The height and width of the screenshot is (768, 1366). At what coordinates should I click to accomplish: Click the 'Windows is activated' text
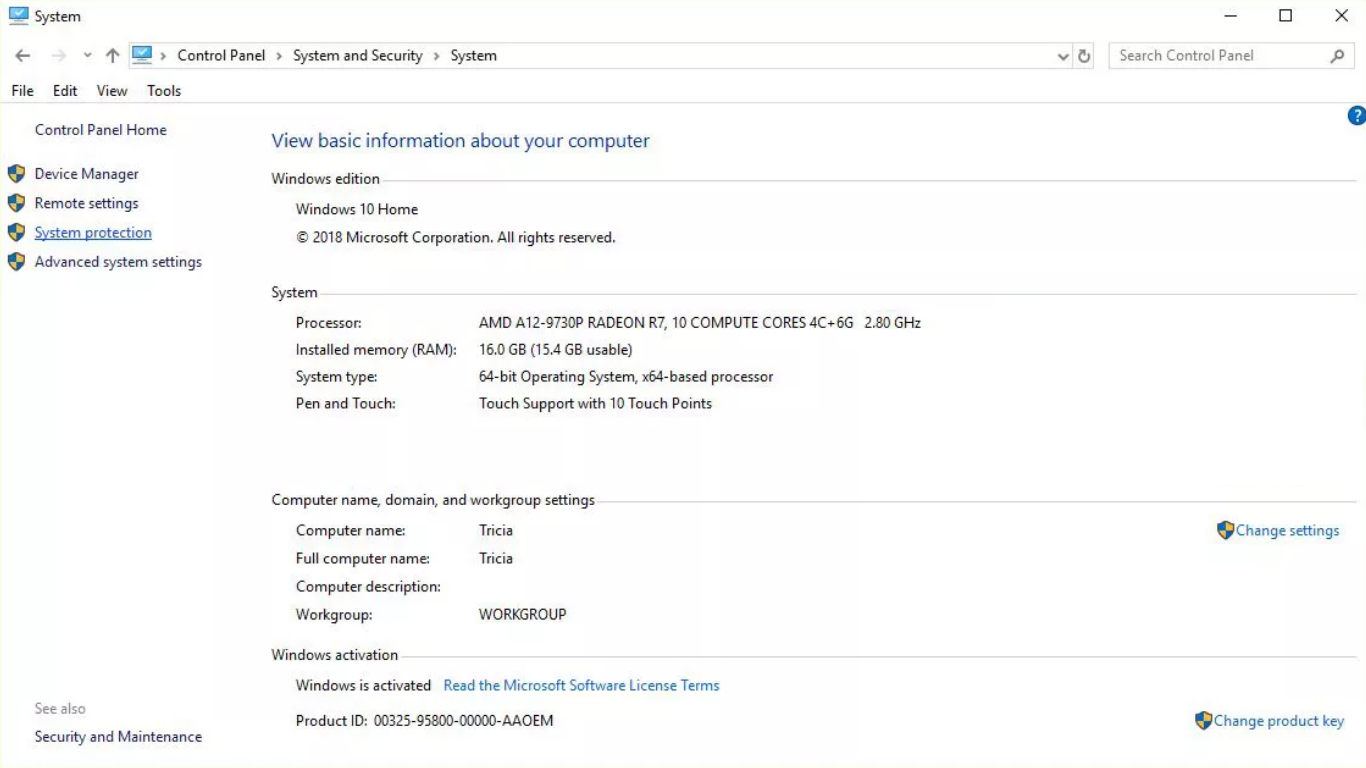(363, 685)
